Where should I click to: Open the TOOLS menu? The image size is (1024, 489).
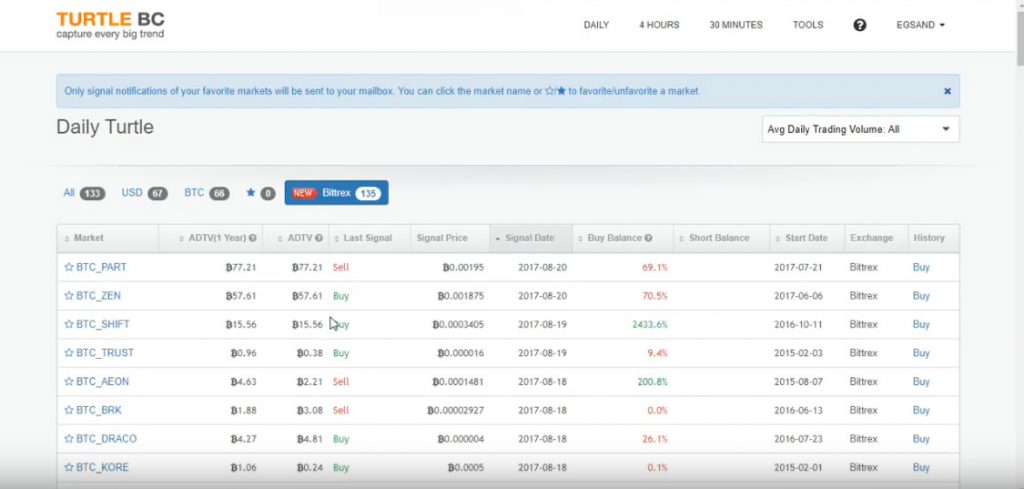[x=808, y=25]
